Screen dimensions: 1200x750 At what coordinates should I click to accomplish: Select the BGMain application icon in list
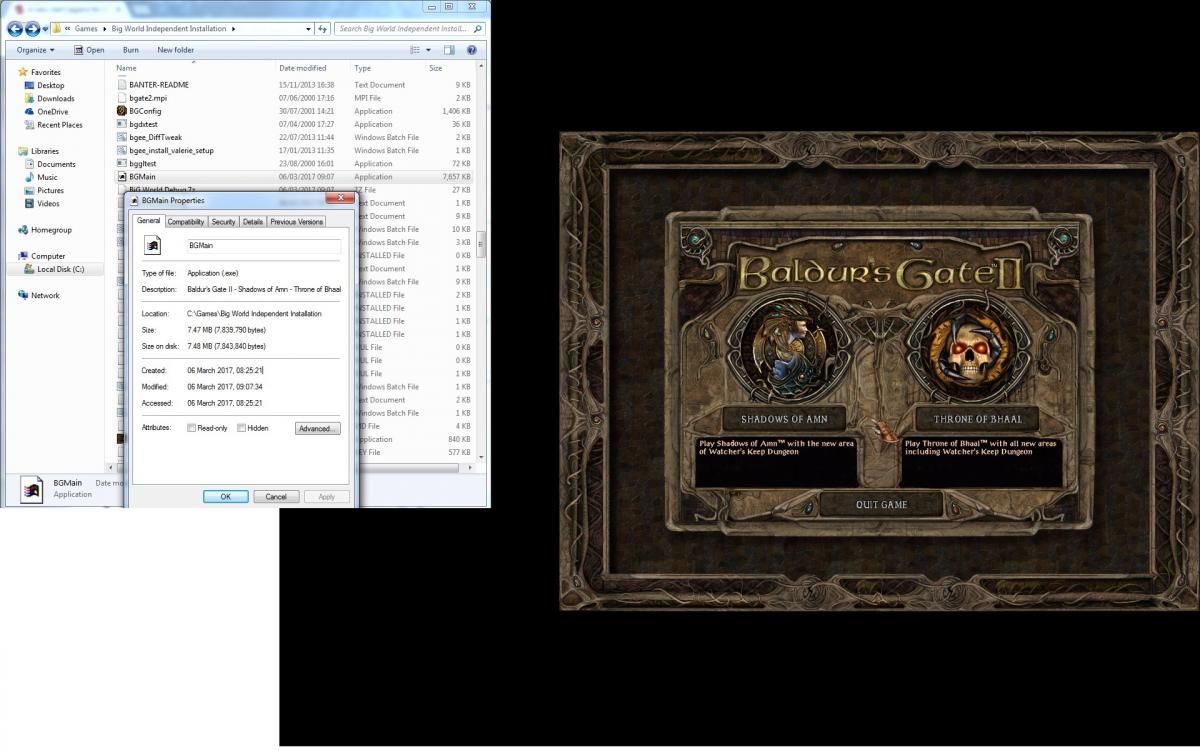pyautogui.click(x=122, y=176)
